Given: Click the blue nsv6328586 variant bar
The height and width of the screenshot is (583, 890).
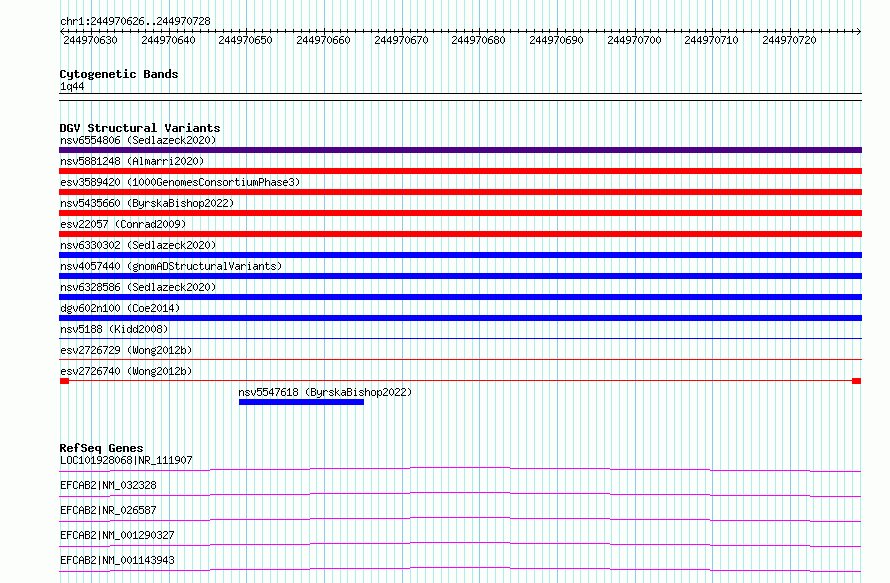Looking at the screenshot, I should point(460,297).
